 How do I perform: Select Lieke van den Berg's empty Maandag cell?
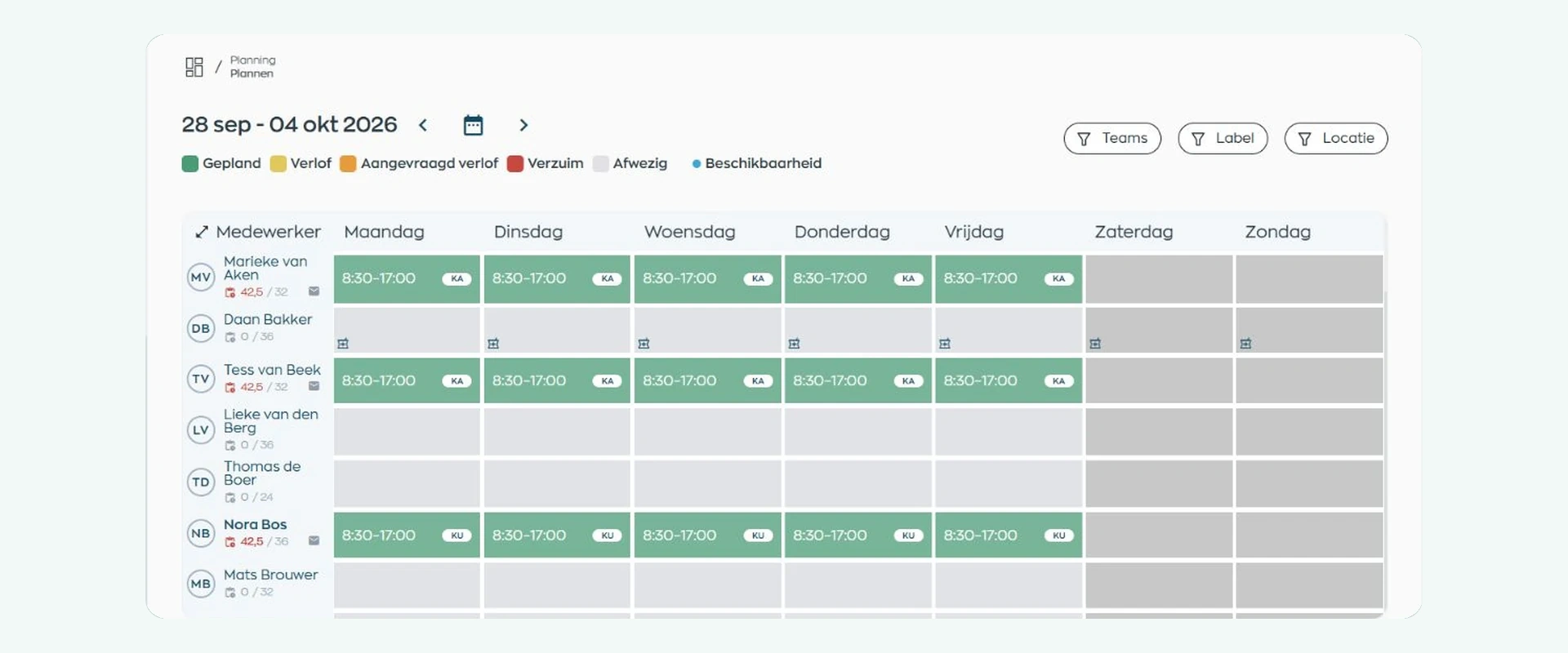click(x=407, y=432)
